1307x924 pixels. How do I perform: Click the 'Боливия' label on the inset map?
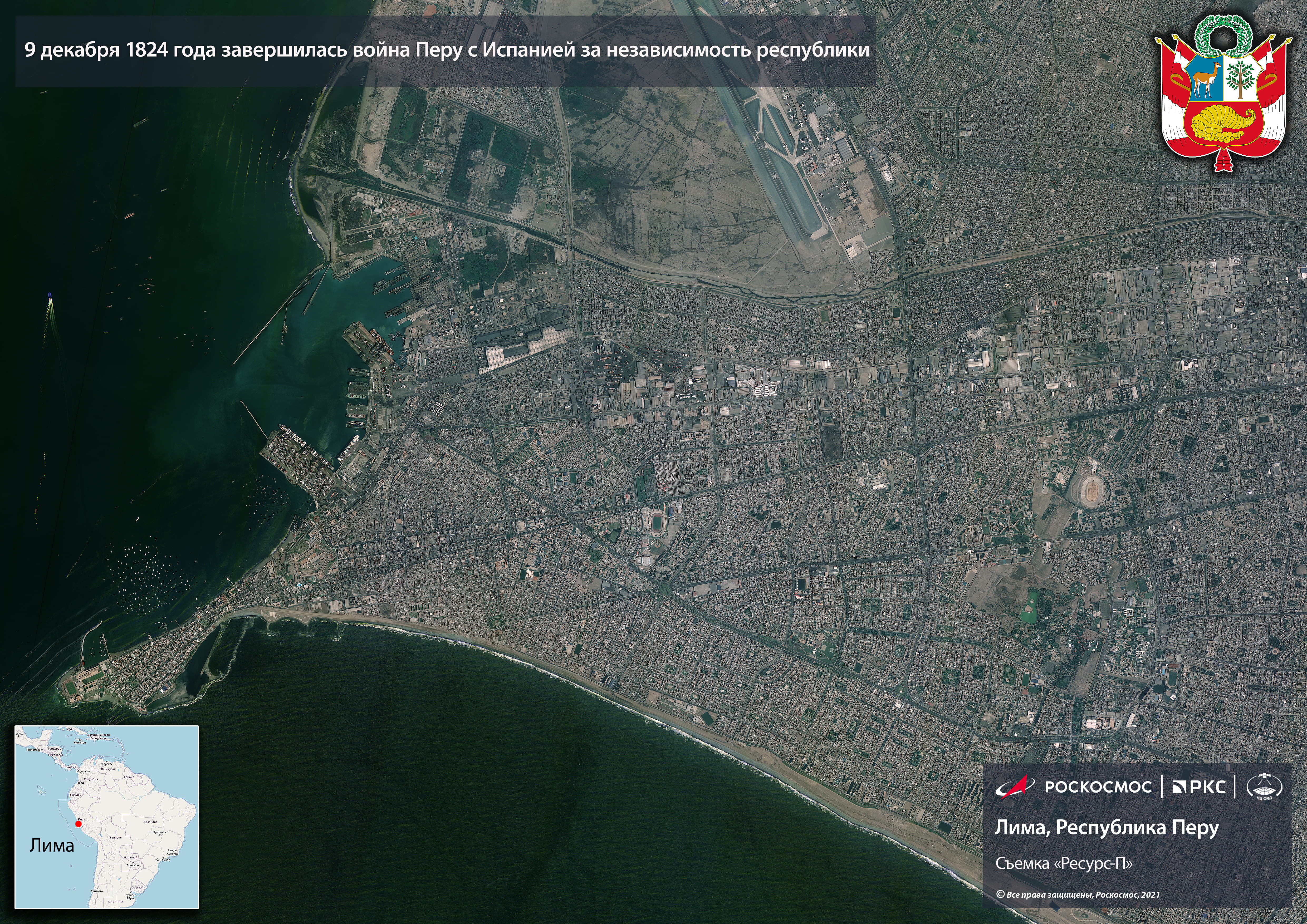click(116, 838)
